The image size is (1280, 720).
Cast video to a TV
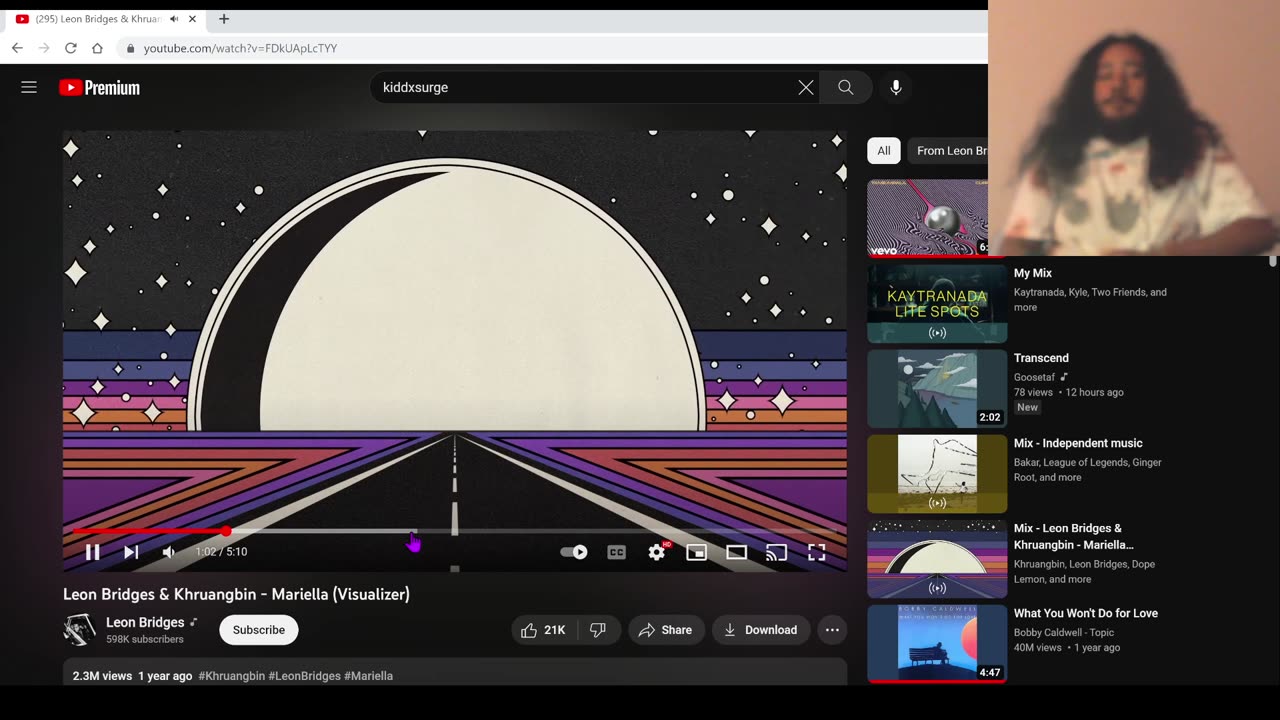[x=777, y=552]
